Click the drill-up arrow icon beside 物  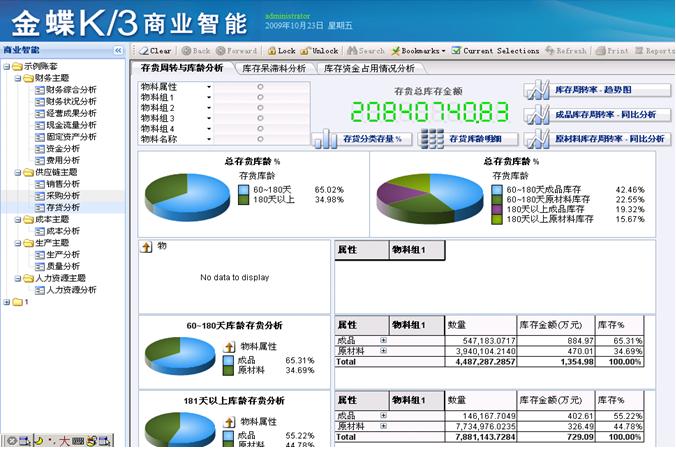tap(146, 246)
